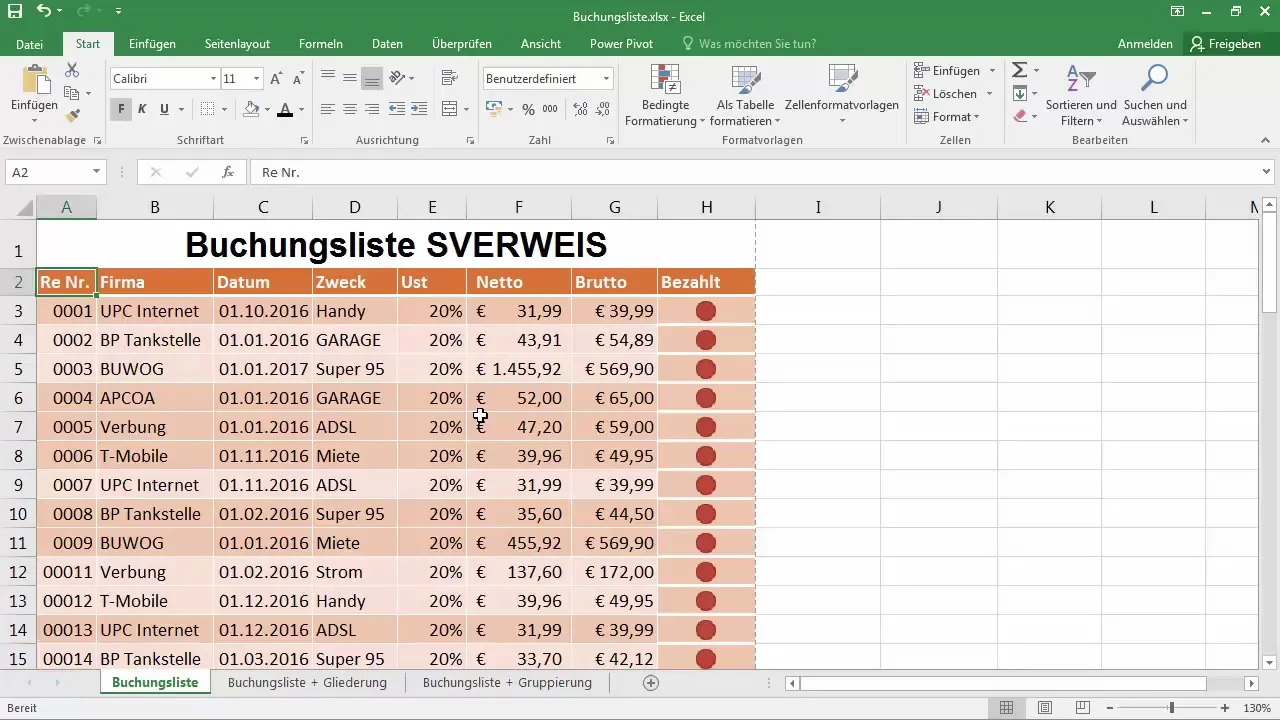Click the large Einfügen paste icon
Viewport: 1280px width, 720px height.
pos(34,80)
